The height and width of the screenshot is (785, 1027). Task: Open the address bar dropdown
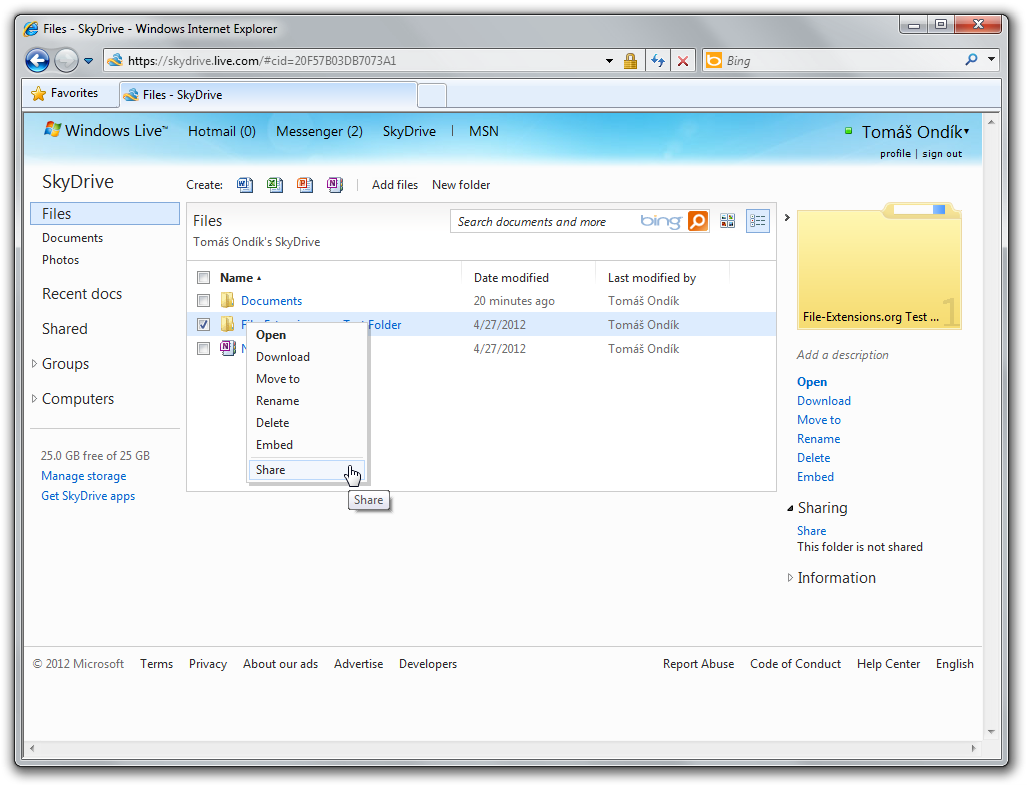click(608, 60)
